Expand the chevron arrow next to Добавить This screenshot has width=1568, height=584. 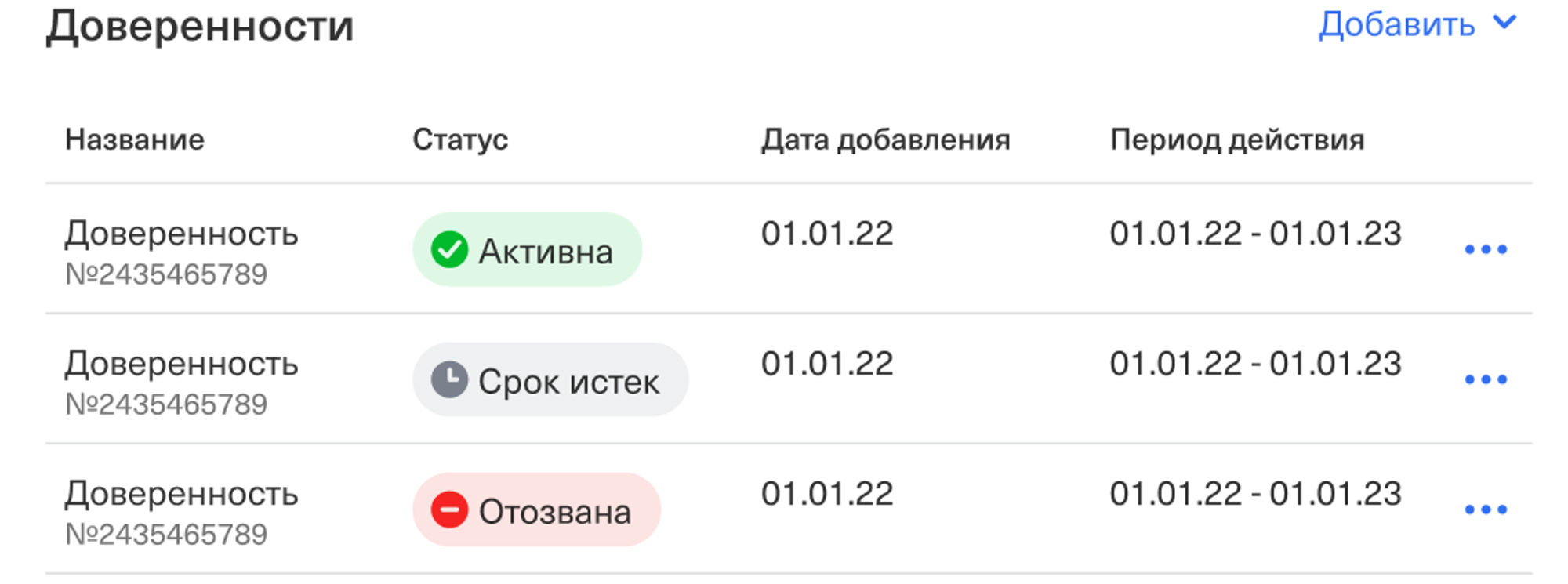(1505, 23)
